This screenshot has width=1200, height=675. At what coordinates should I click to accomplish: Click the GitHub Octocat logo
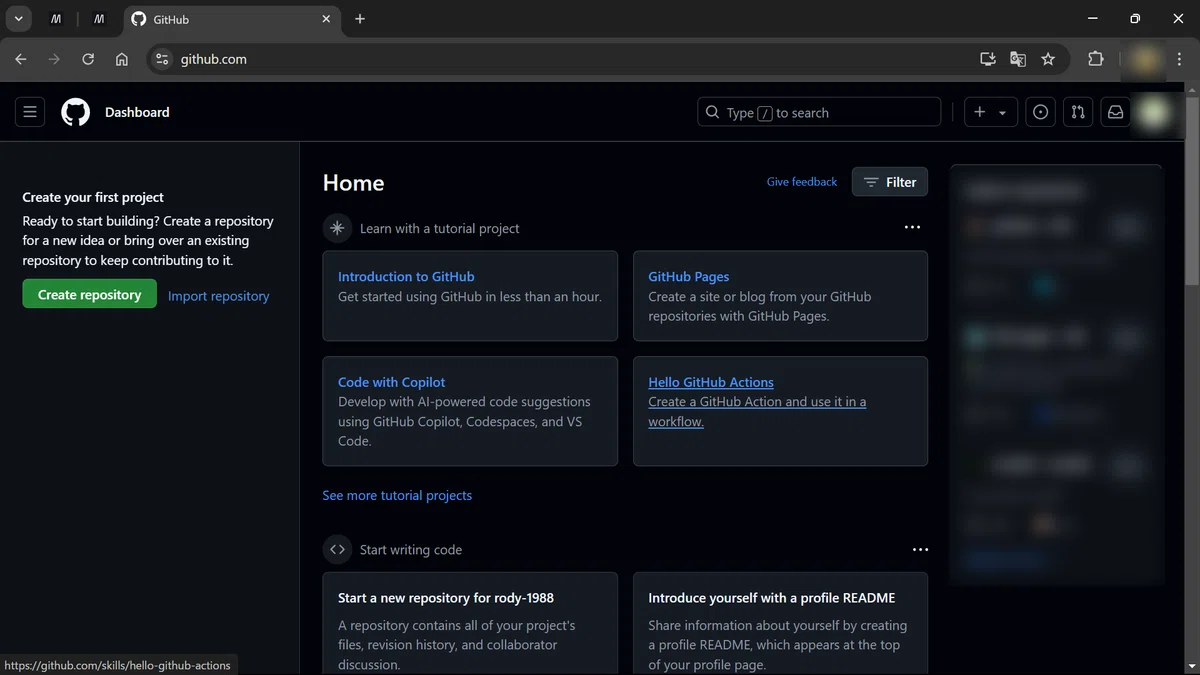[x=75, y=112]
